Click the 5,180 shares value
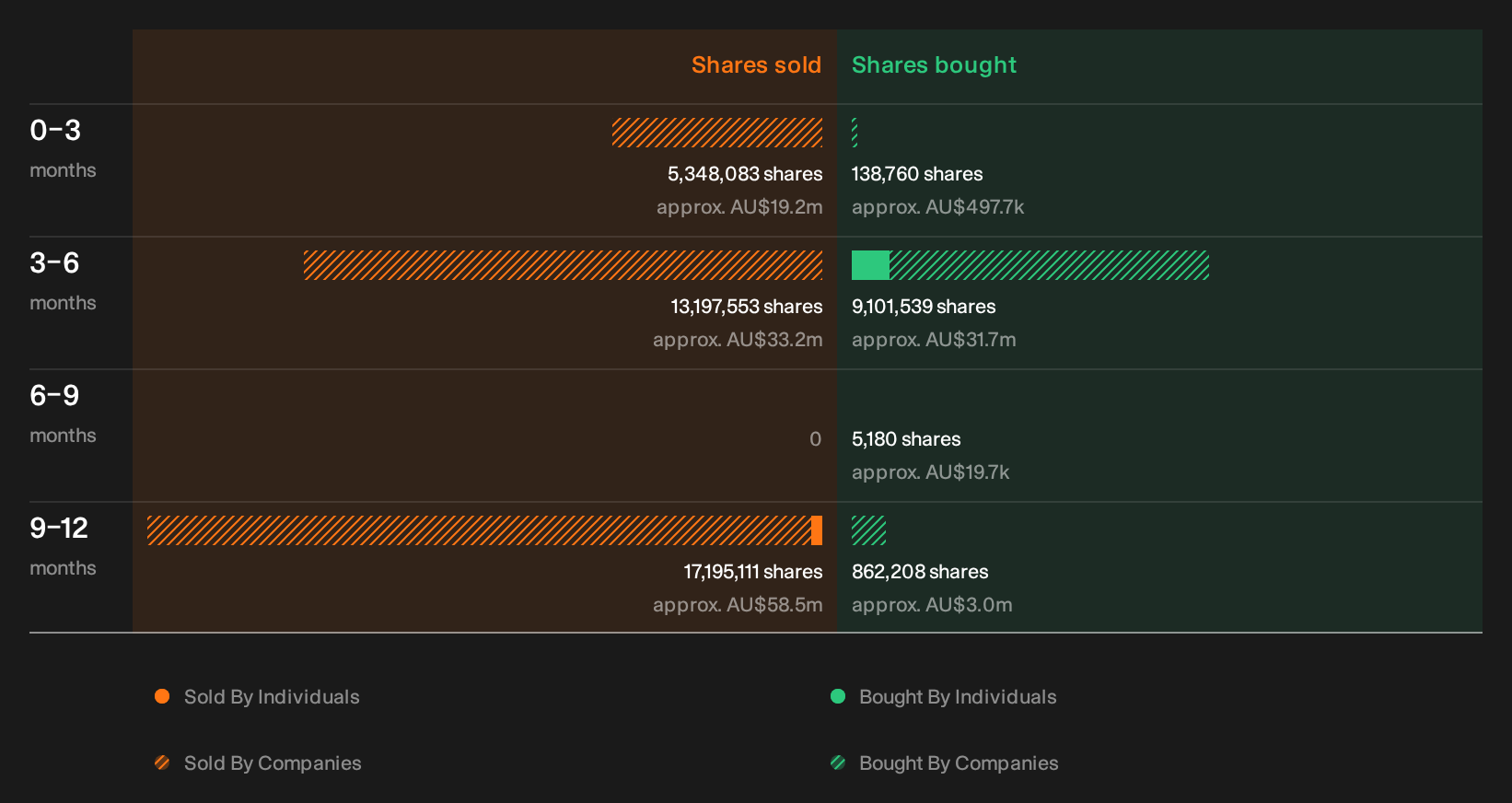The height and width of the screenshot is (803, 1512). pyautogui.click(x=906, y=439)
